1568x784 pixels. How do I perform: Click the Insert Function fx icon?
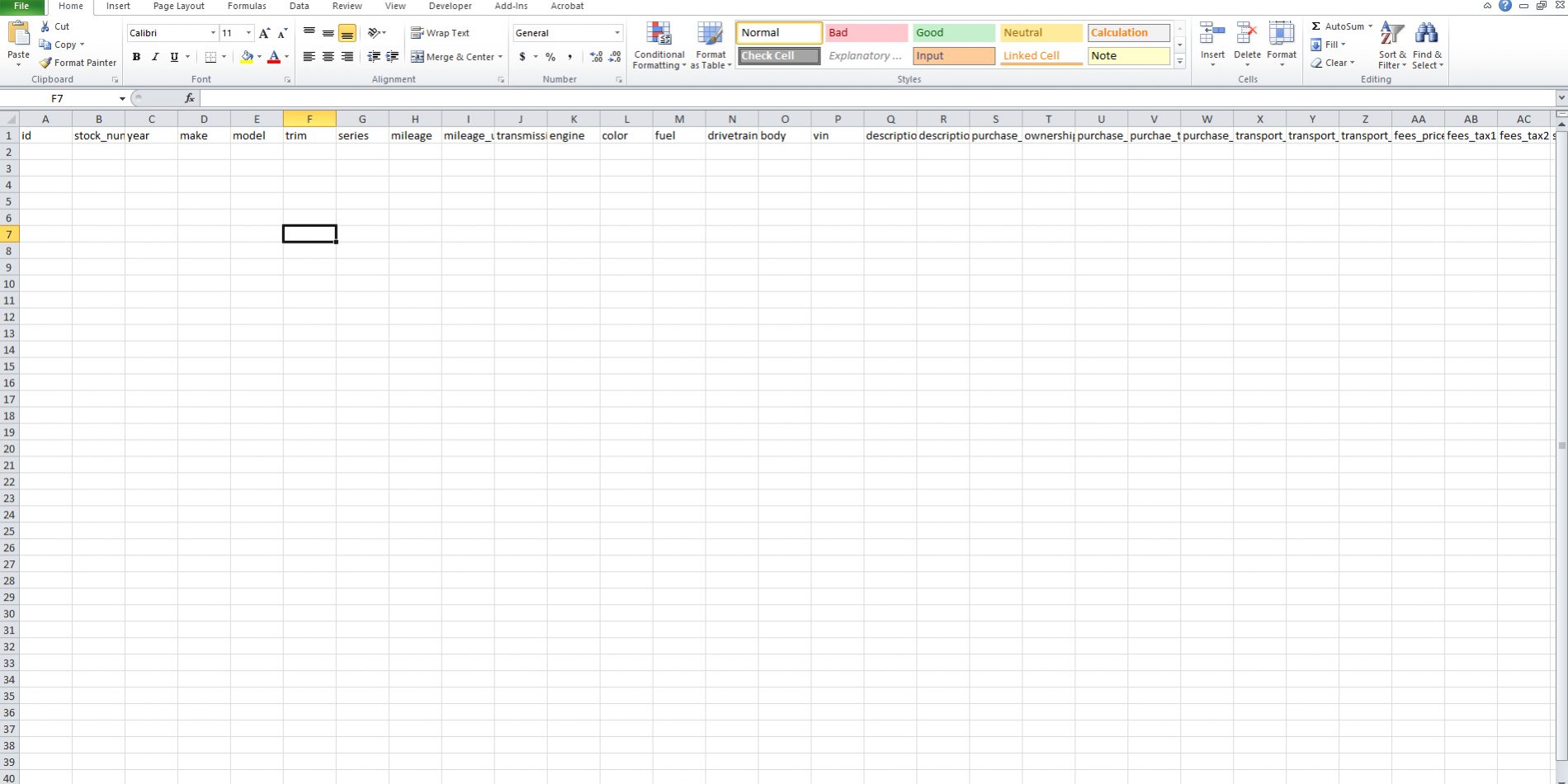pos(189,98)
